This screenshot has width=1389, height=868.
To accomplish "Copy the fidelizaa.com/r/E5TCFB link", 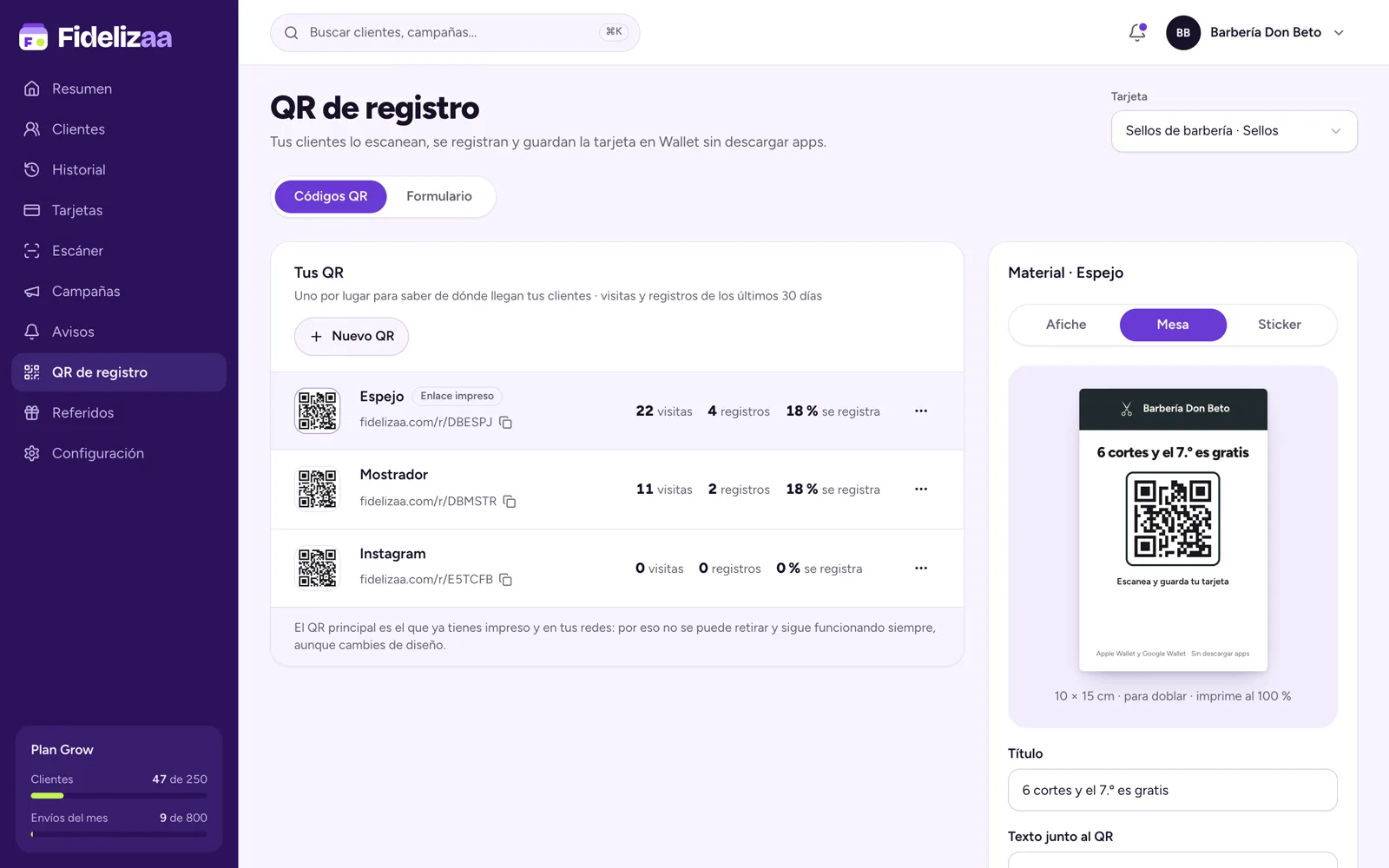I will (x=506, y=580).
